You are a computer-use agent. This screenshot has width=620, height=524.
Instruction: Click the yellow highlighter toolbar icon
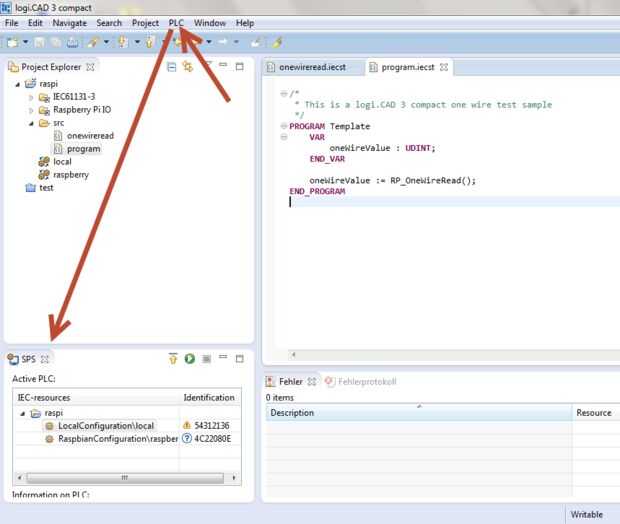(x=277, y=42)
